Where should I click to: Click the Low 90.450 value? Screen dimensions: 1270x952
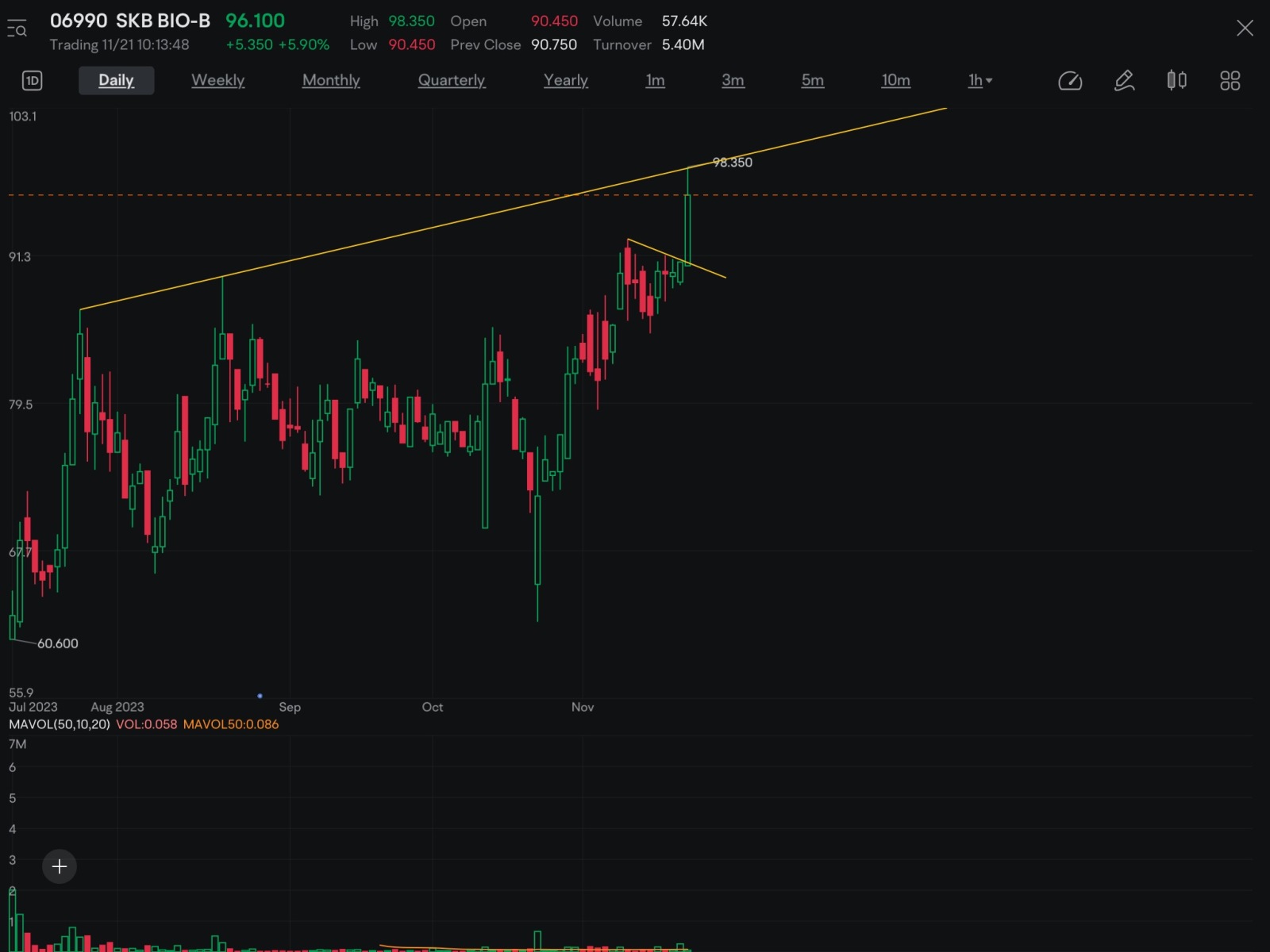(x=411, y=45)
